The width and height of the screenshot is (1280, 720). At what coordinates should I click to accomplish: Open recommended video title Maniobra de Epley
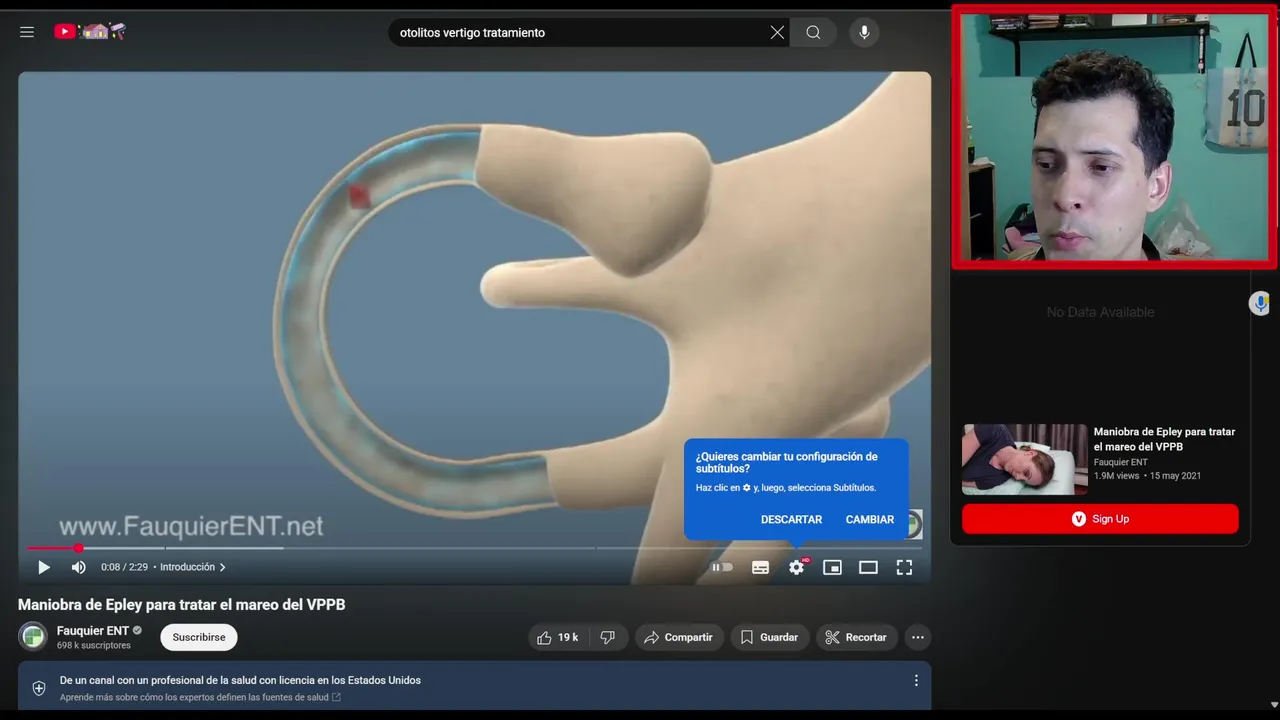click(1164, 439)
